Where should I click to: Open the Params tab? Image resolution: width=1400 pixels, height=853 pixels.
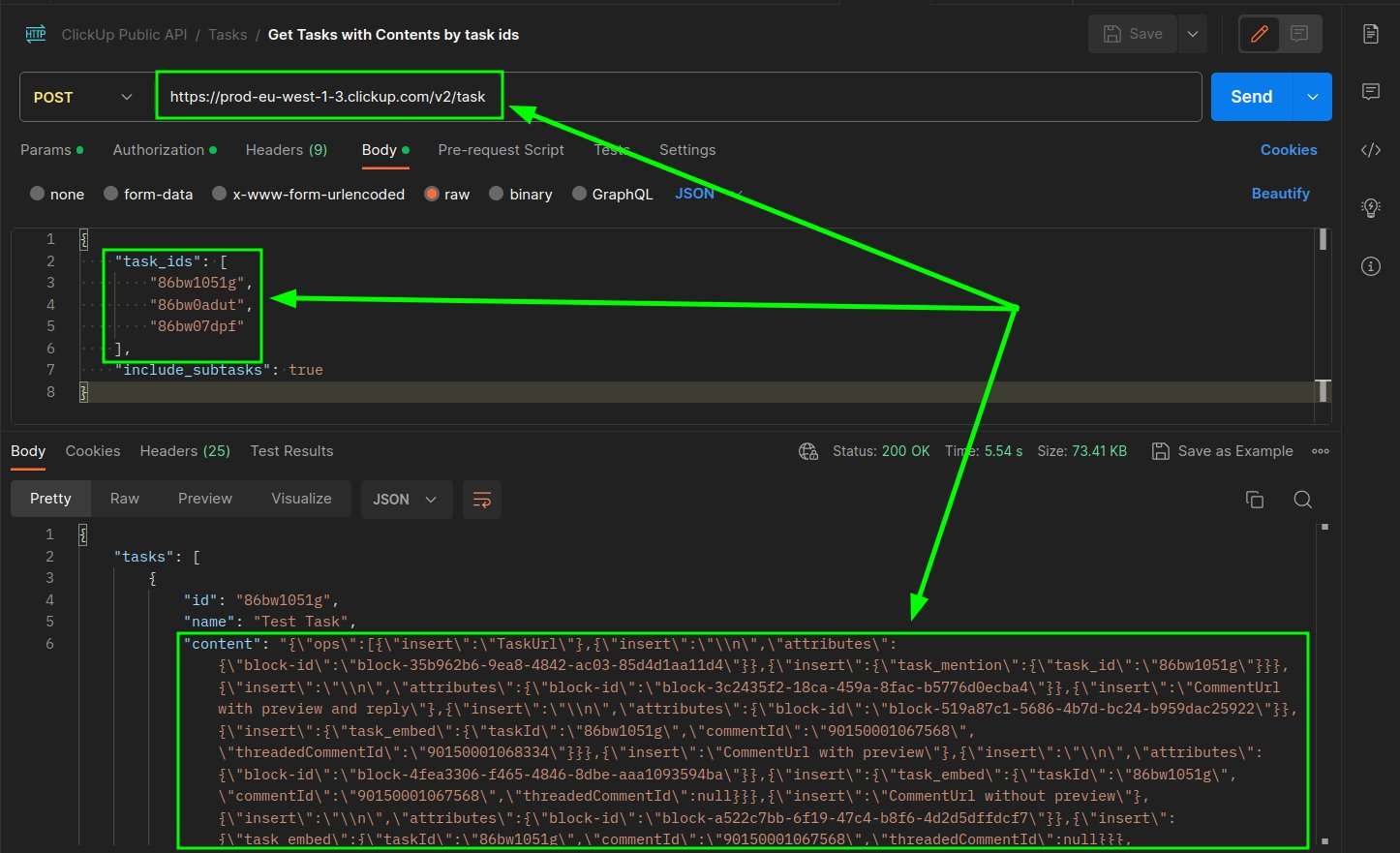(51, 150)
